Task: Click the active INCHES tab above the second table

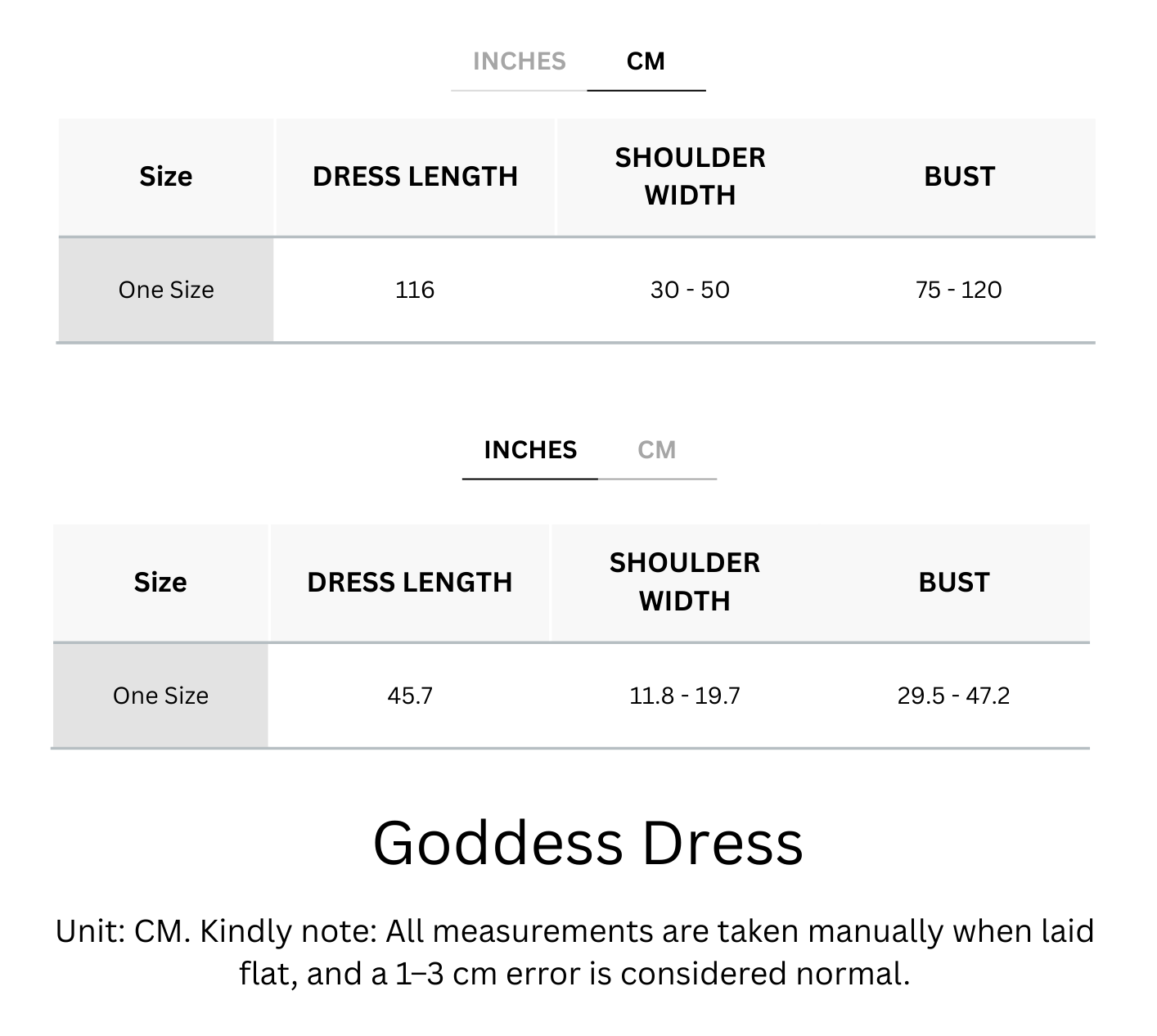Action: pos(530,450)
